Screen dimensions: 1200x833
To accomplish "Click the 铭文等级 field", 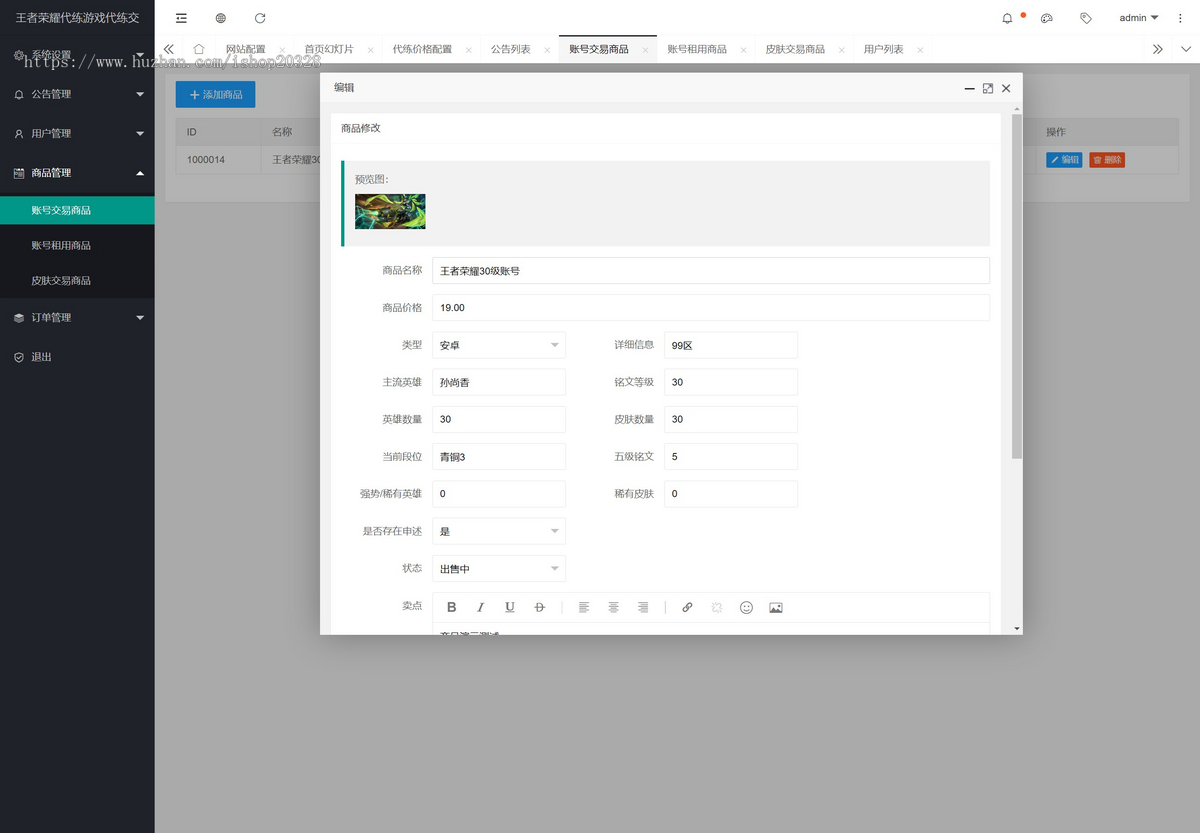I will 731,382.
